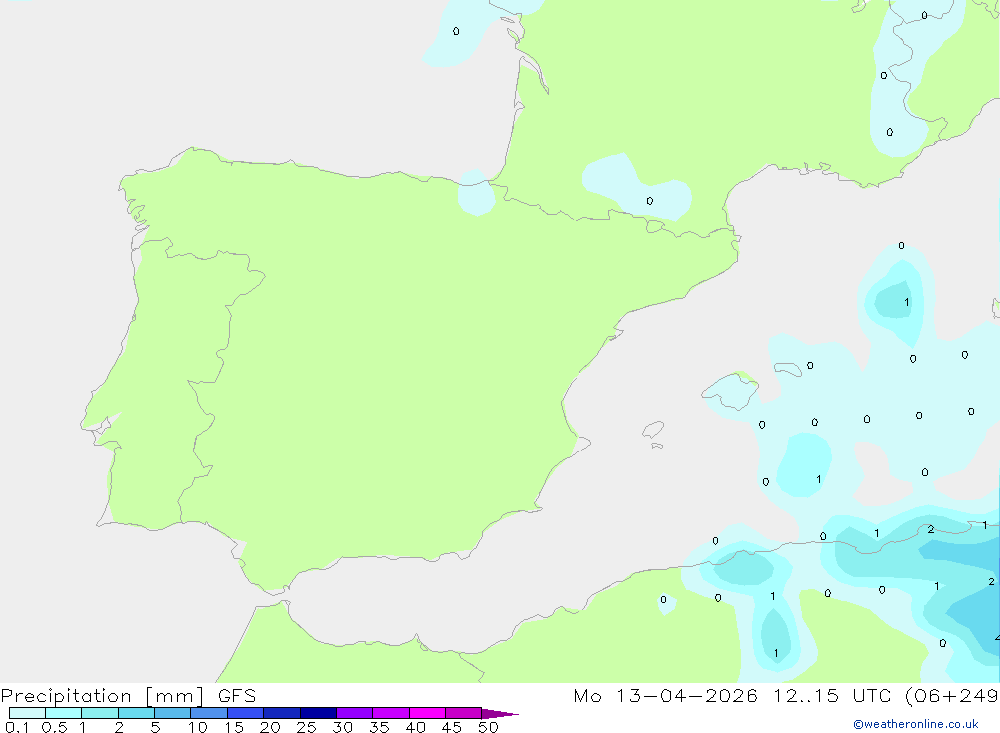Click the legend label '40'
Screen dimensions: 1000x733
[x=415, y=727]
